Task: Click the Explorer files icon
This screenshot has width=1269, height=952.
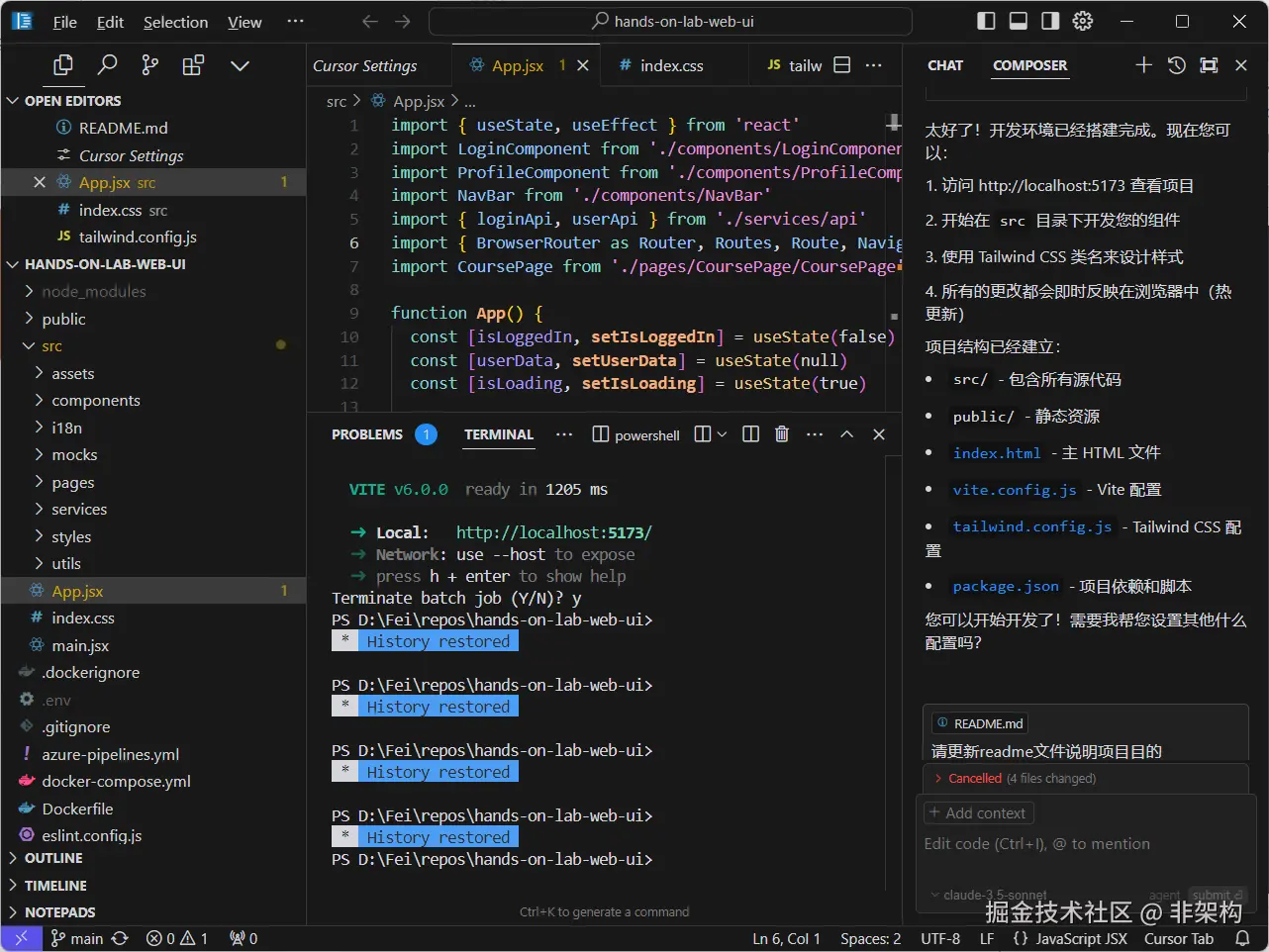Action: coord(63,65)
